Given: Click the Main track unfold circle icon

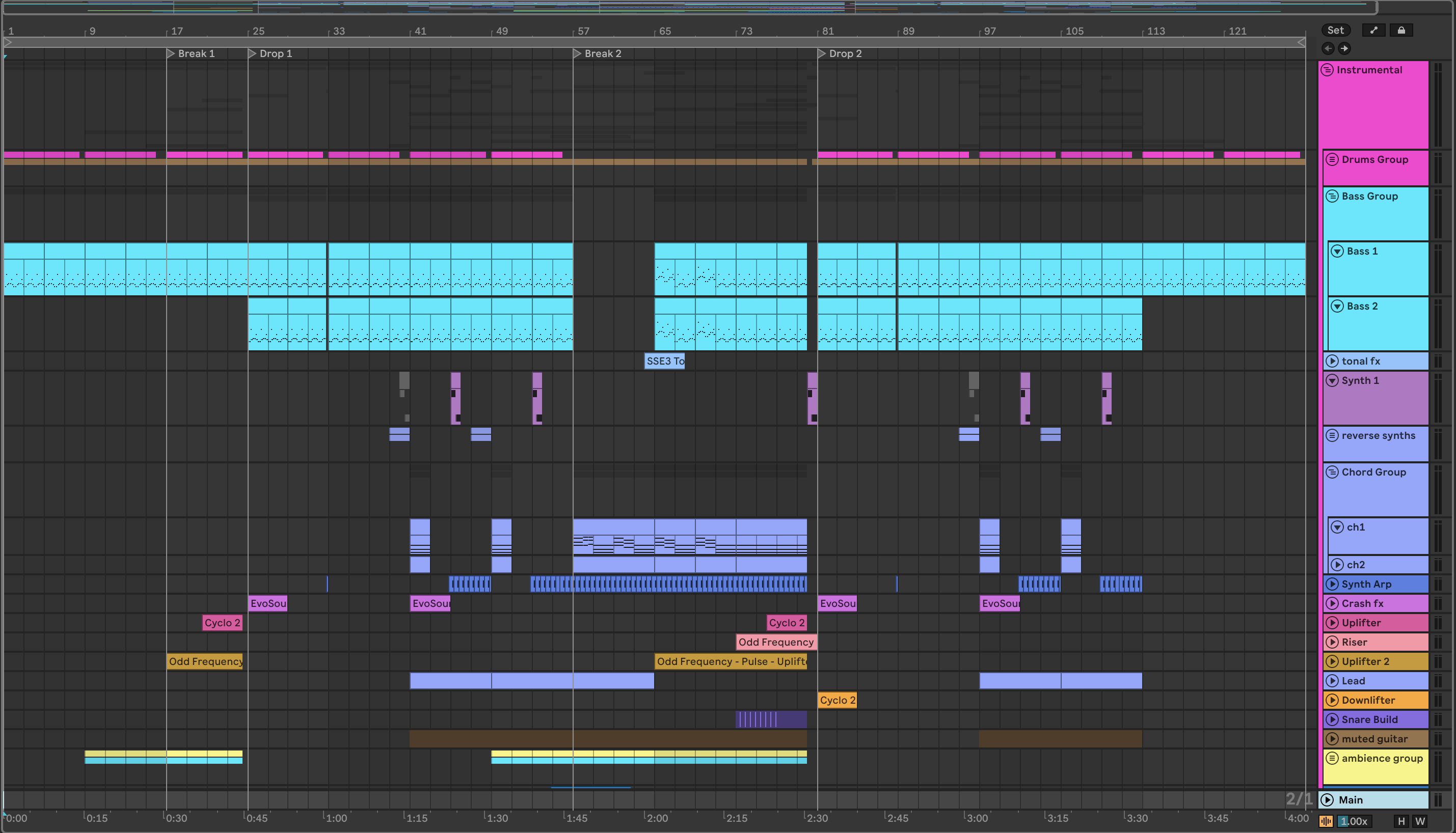Looking at the screenshot, I should 1328,800.
